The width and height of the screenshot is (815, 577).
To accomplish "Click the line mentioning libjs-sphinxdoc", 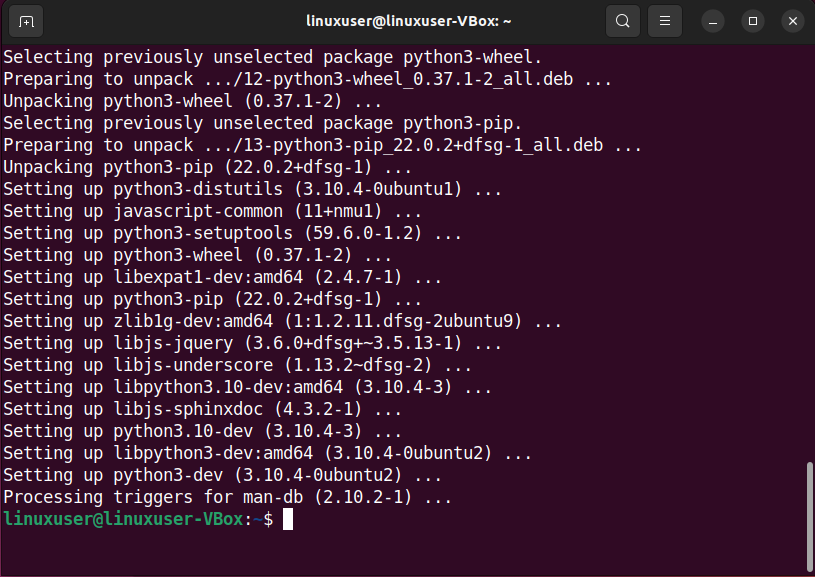I will click(160, 408).
